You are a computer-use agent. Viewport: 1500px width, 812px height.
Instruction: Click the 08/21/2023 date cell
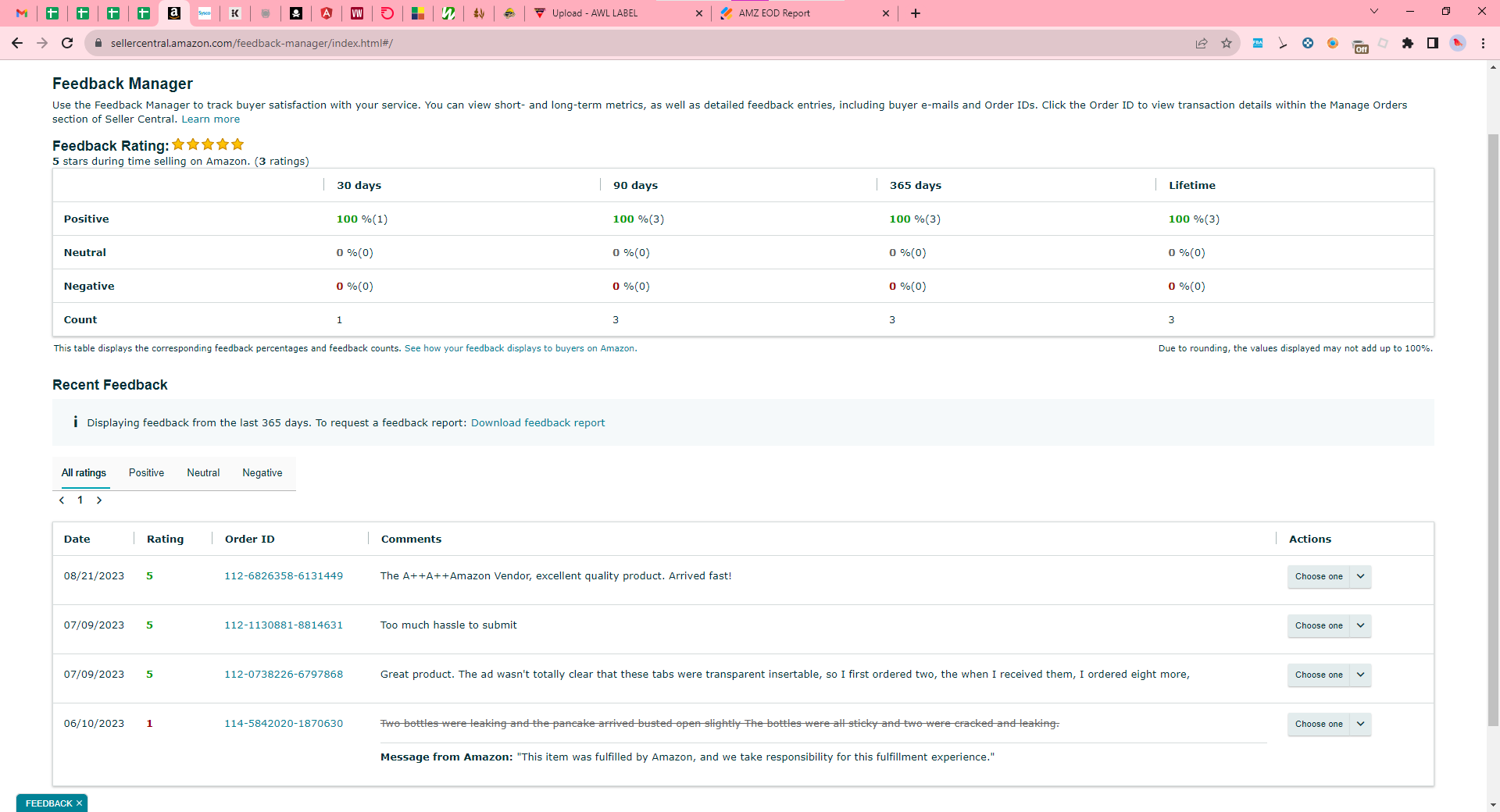pyautogui.click(x=94, y=576)
